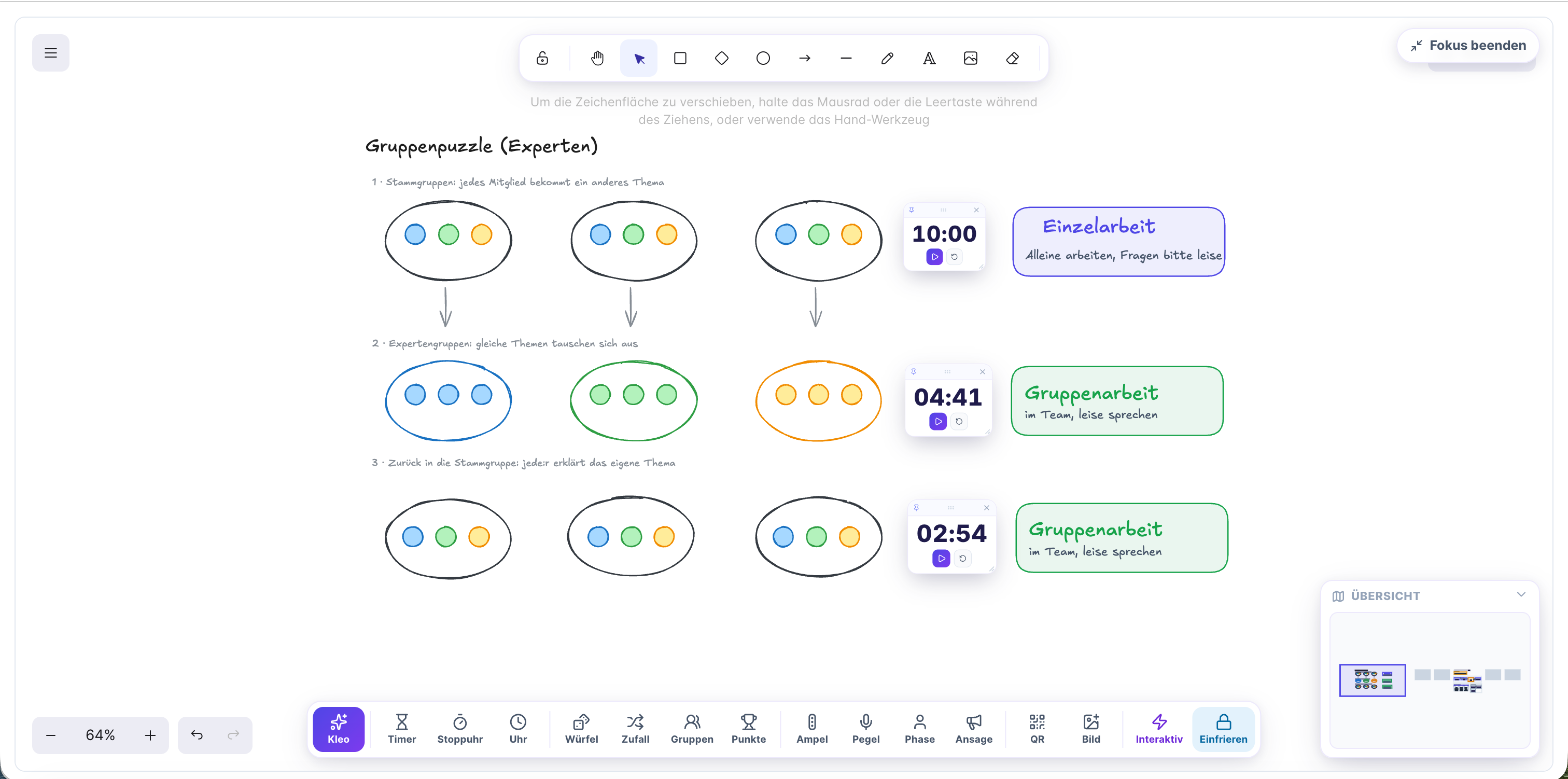Select the Text tool
Screen dimensions: 1568x779
click(x=929, y=59)
